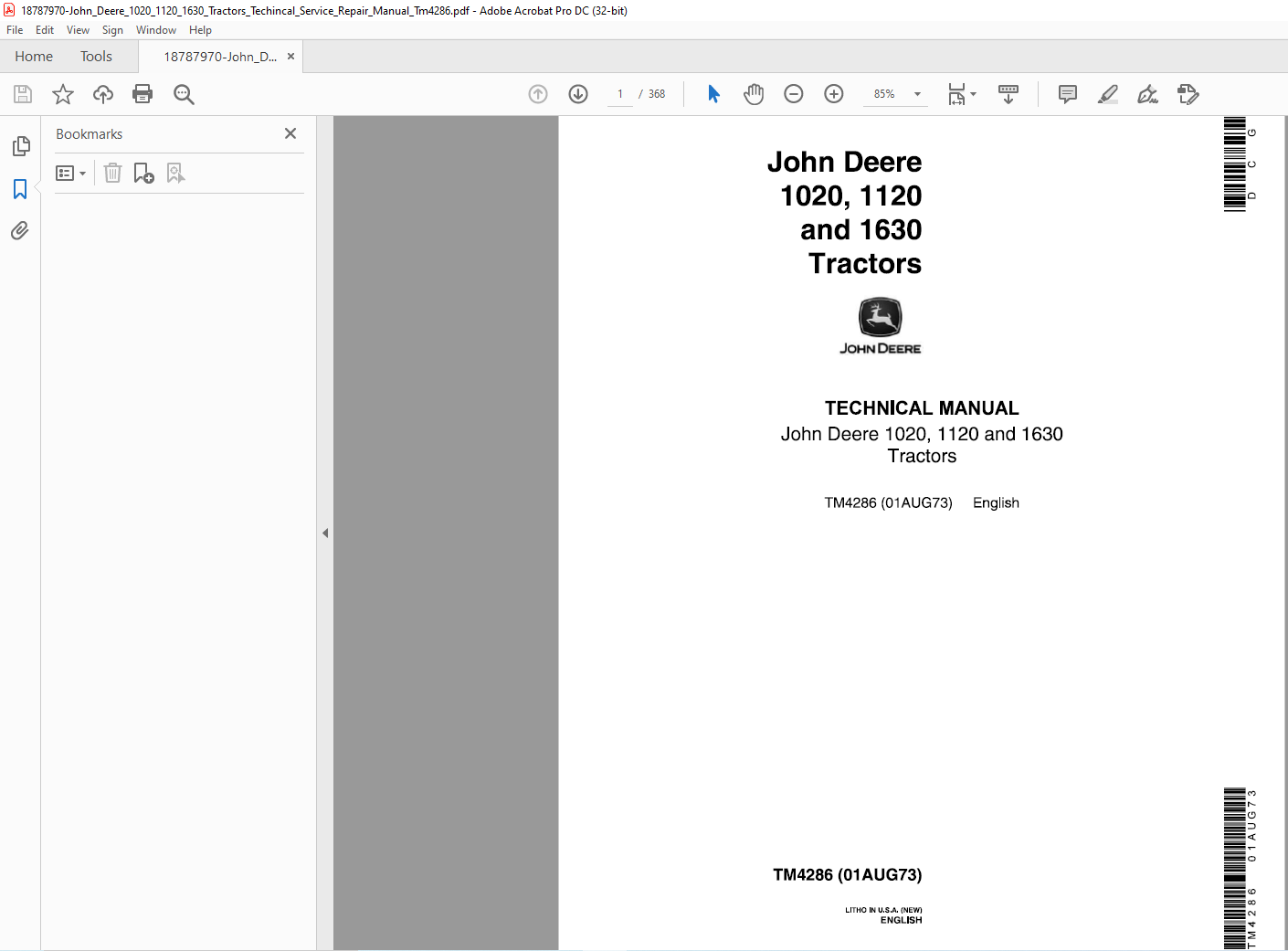Image resolution: width=1288 pixels, height=951 pixels.
Task: Print the document
Action: 143,94
